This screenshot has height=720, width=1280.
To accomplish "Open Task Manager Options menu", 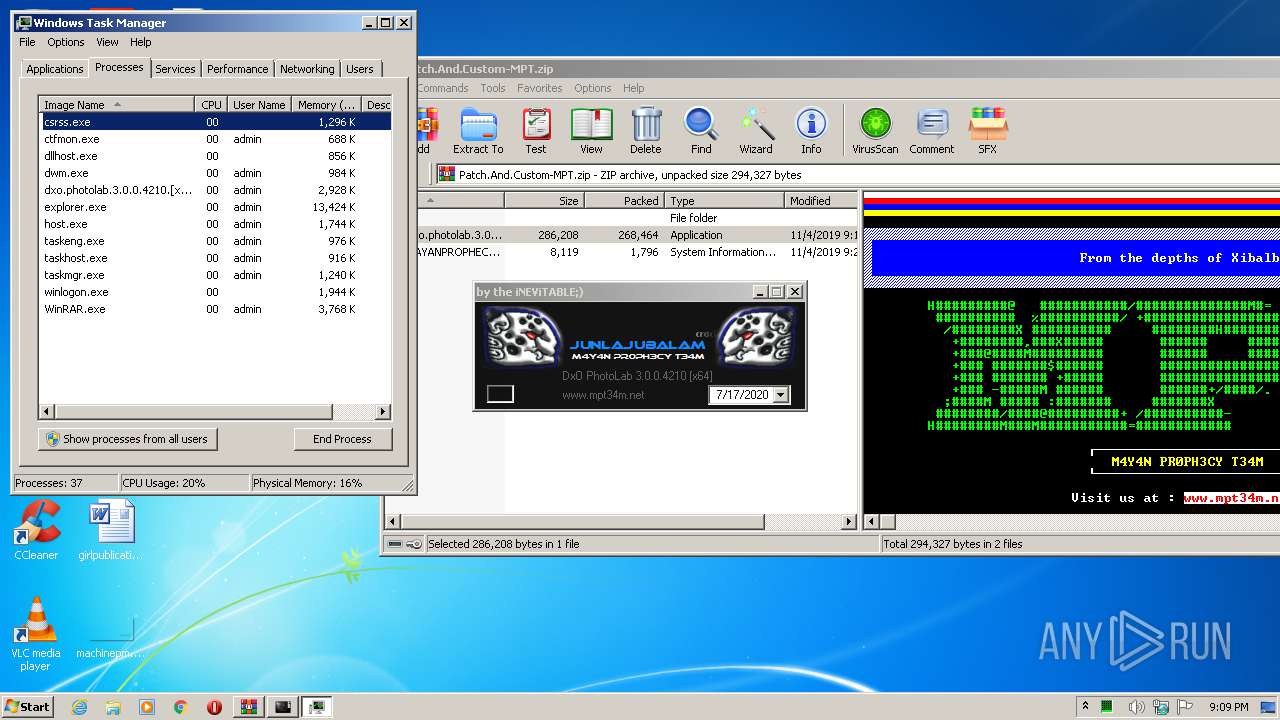I will tap(66, 42).
